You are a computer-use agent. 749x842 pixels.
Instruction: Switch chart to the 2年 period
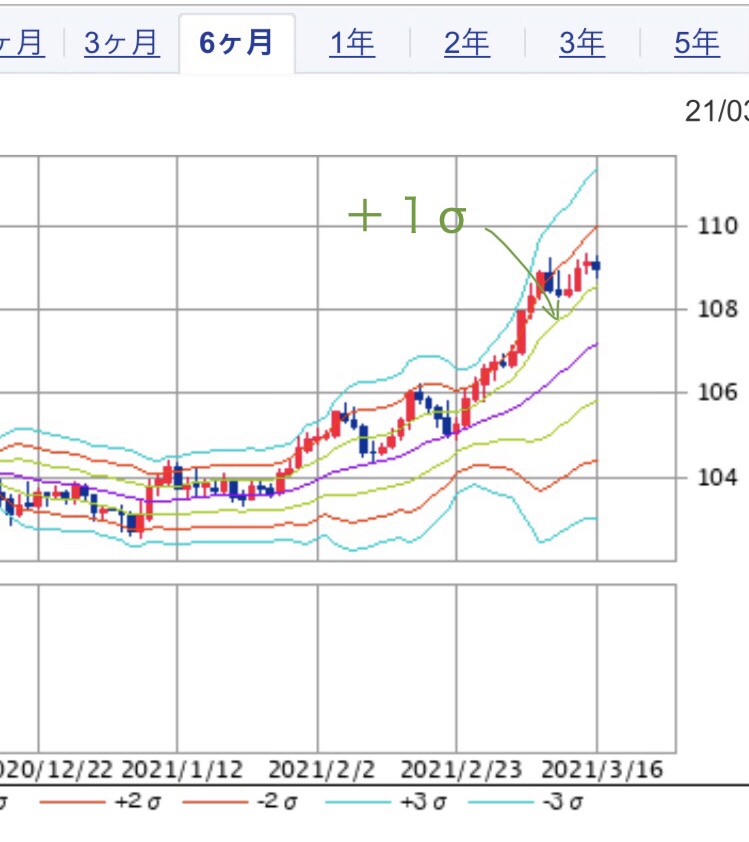click(467, 43)
